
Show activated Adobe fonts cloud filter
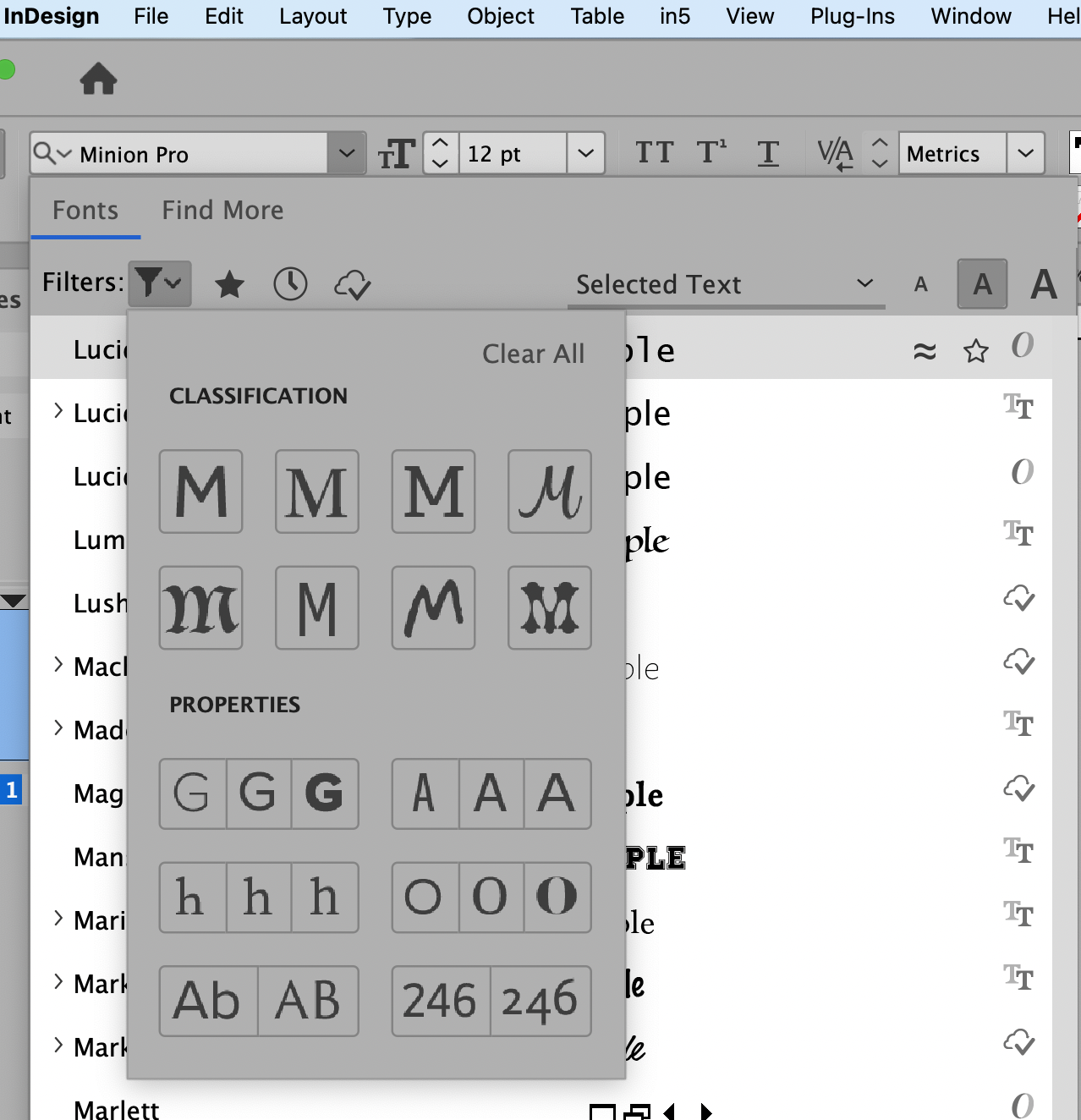tap(352, 285)
